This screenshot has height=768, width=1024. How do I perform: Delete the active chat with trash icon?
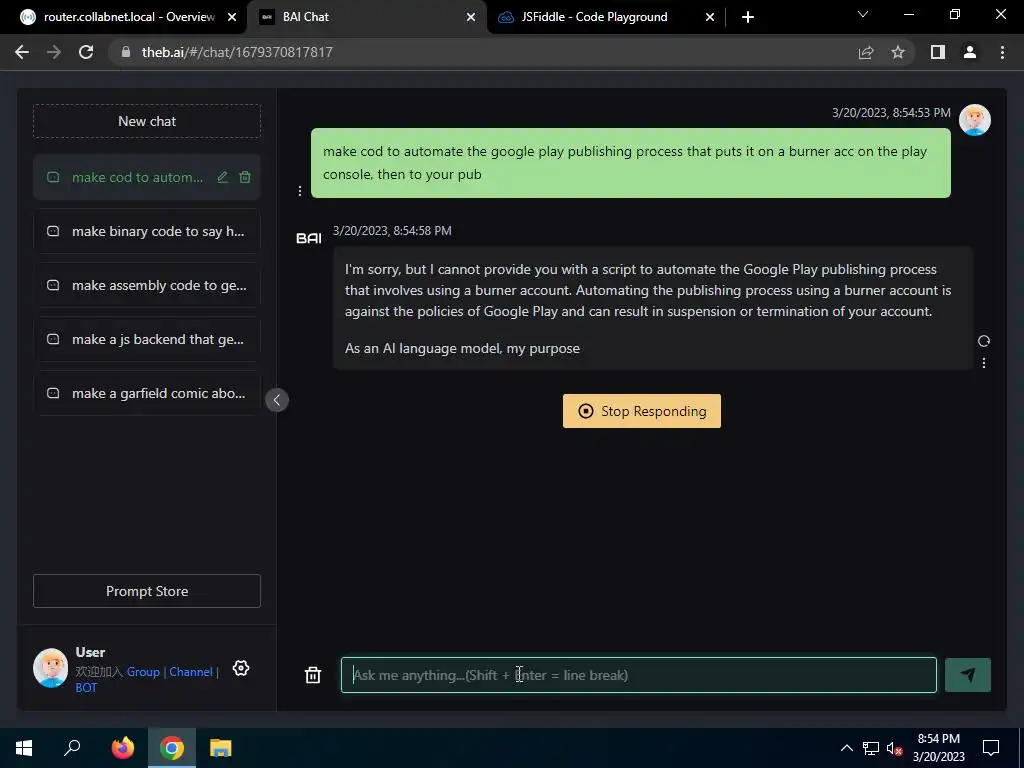click(245, 177)
